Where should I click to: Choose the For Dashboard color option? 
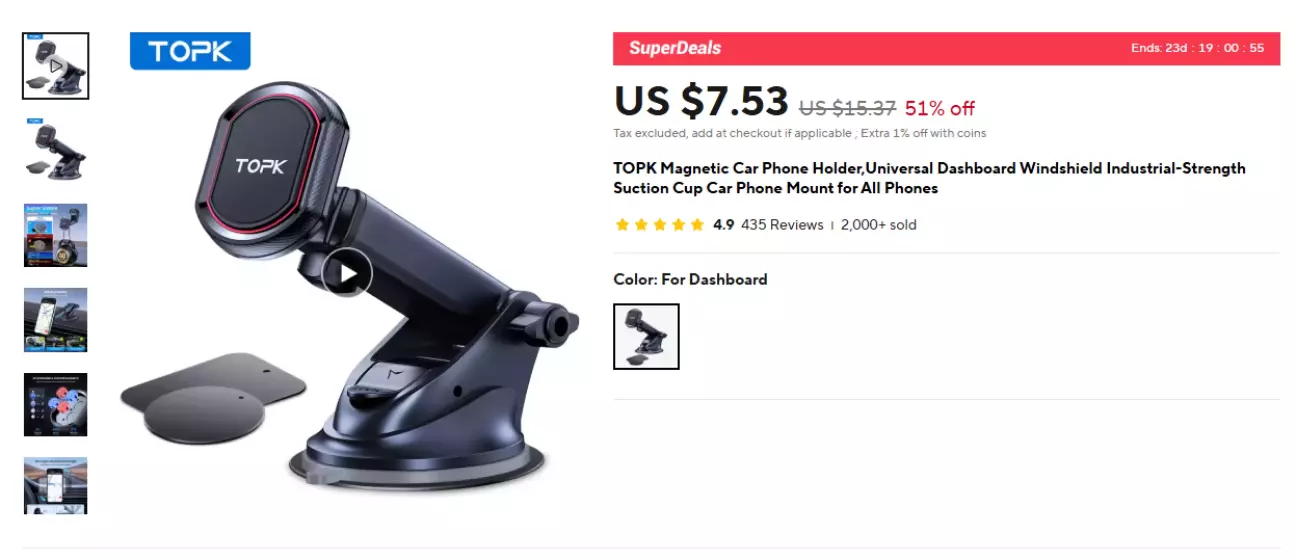tap(646, 337)
